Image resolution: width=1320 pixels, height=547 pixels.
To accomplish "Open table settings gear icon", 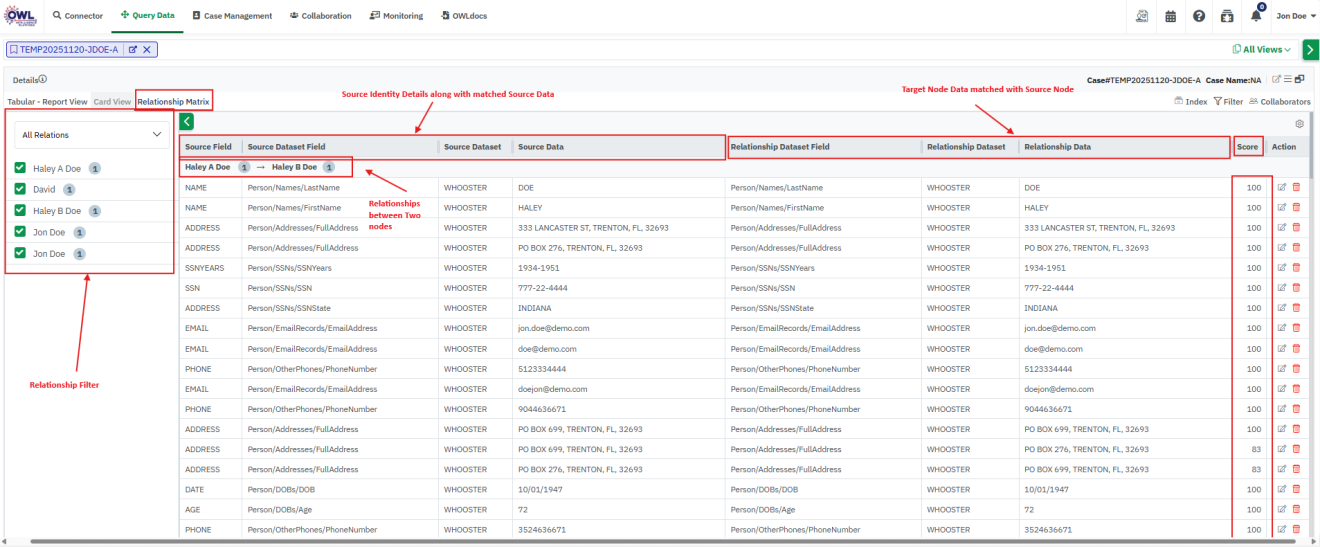I will (x=1299, y=124).
